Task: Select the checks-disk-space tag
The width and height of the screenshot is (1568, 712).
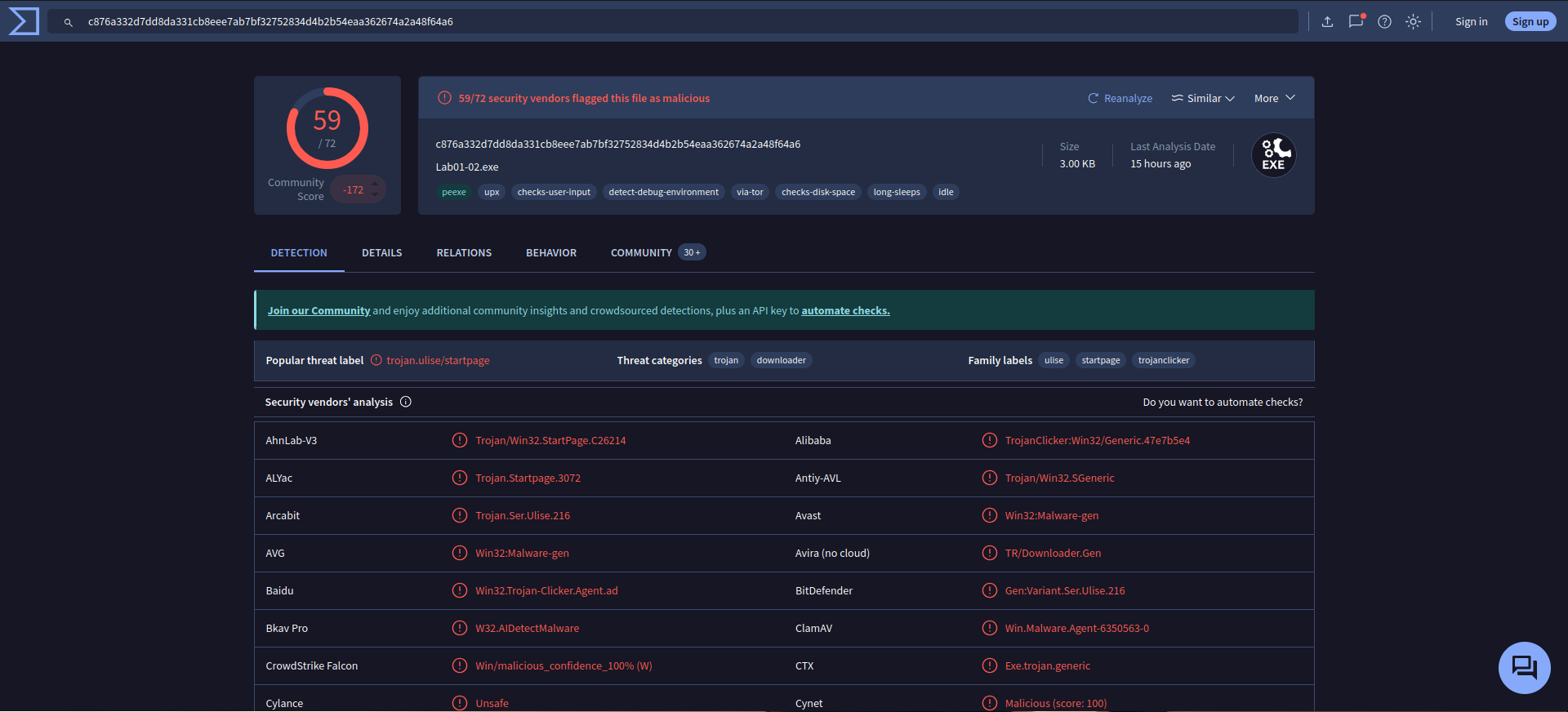Action: [x=818, y=193]
